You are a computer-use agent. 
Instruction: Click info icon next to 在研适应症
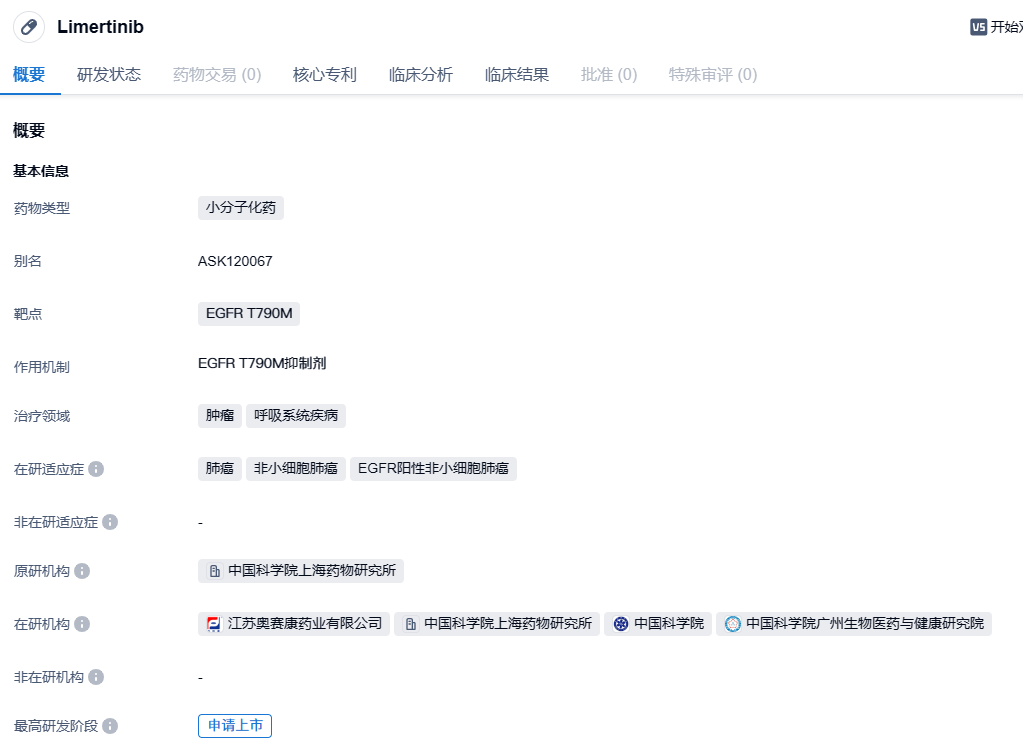pyautogui.click(x=96, y=469)
